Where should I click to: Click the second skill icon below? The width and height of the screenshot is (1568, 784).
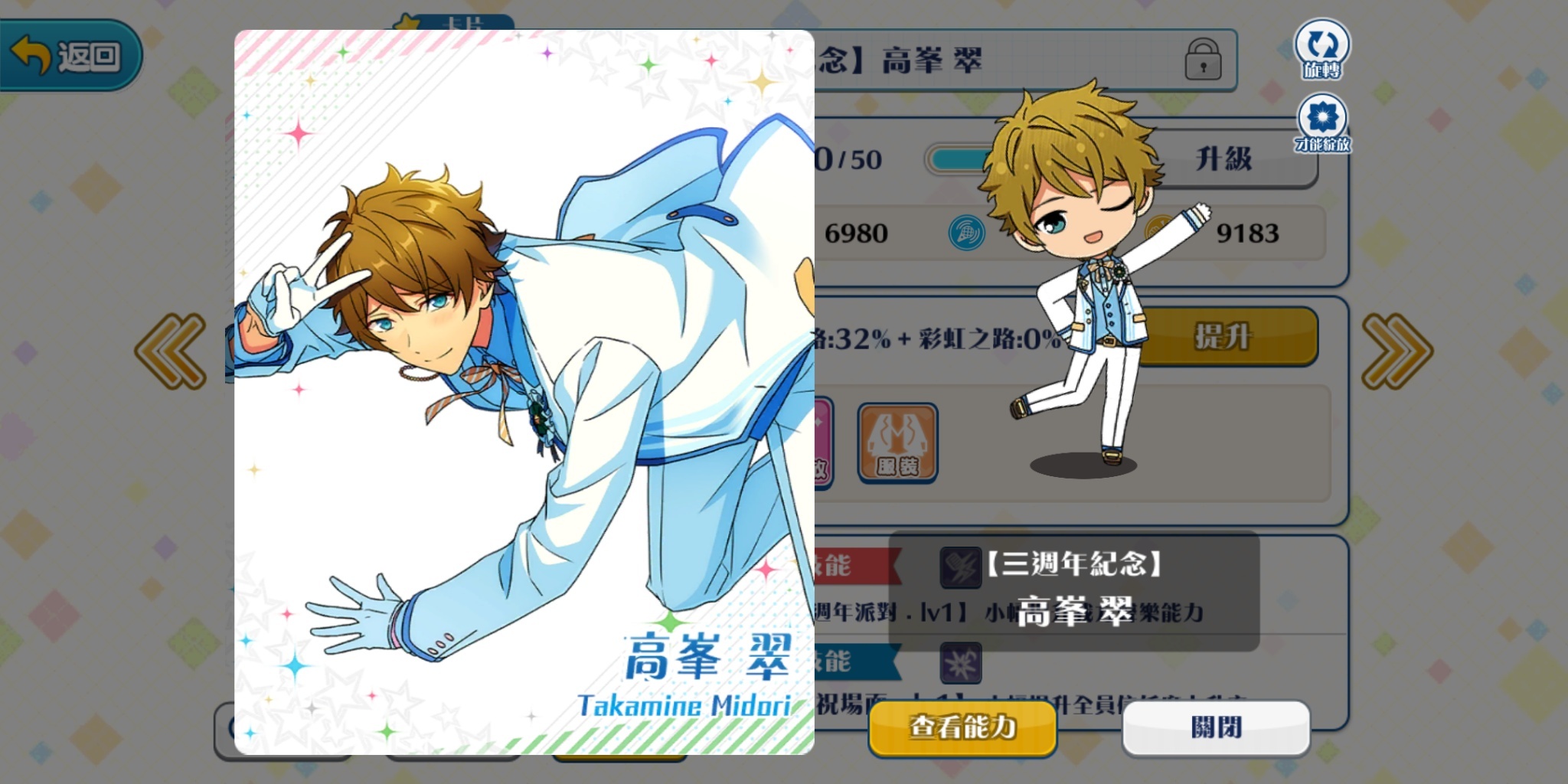pyautogui.click(x=961, y=663)
